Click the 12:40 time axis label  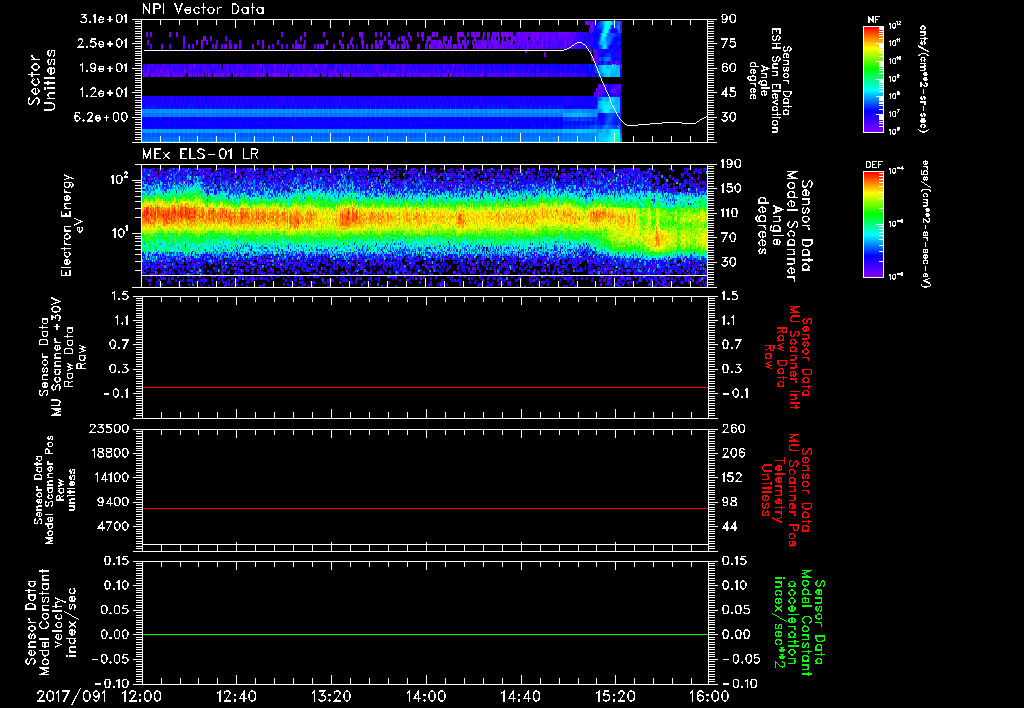pos(236,696)
